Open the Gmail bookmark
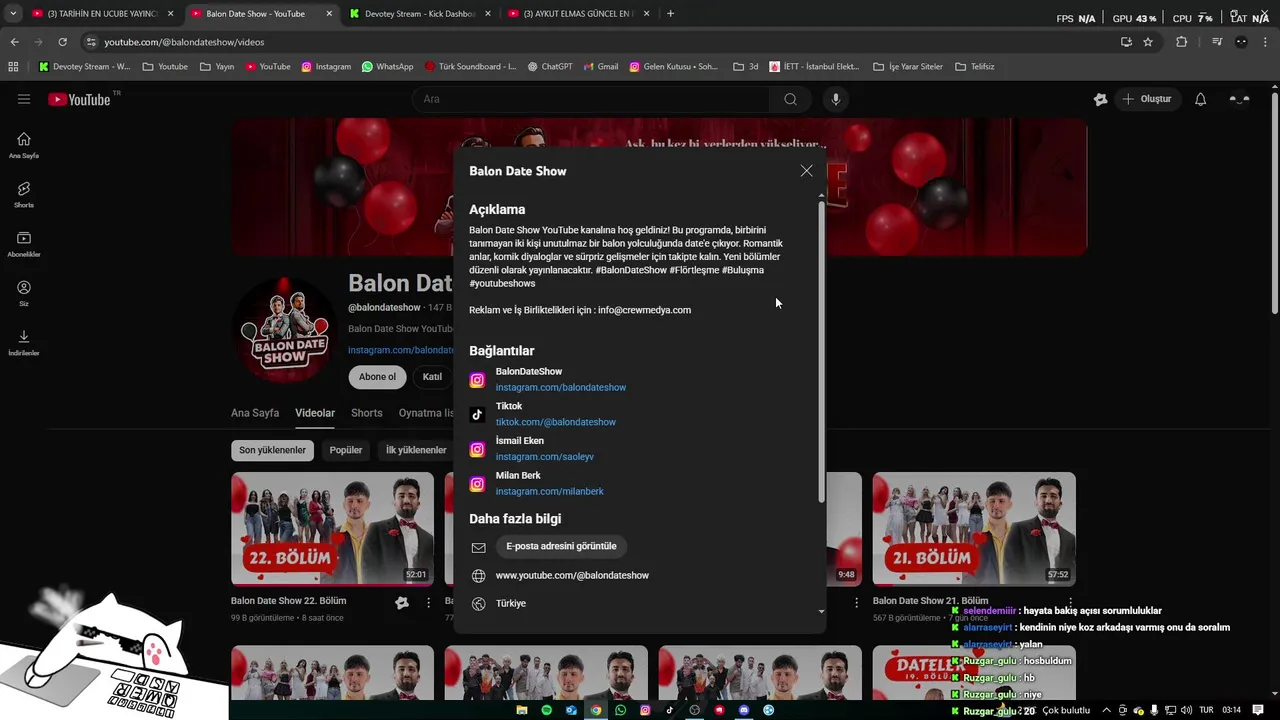 [600, 67]
